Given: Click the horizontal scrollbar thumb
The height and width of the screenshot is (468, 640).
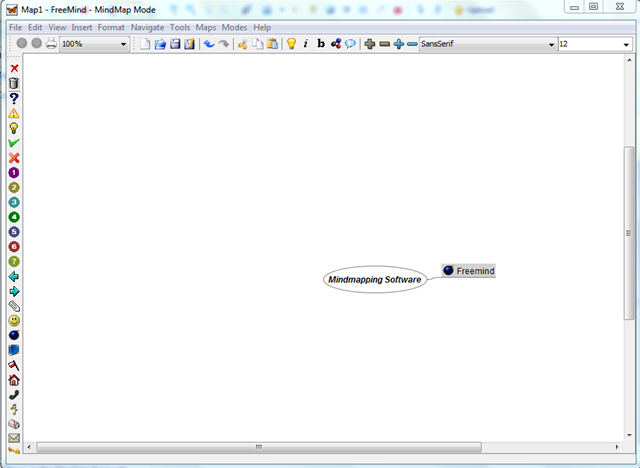Looking at the screenshot, I should tap(259, 447).
